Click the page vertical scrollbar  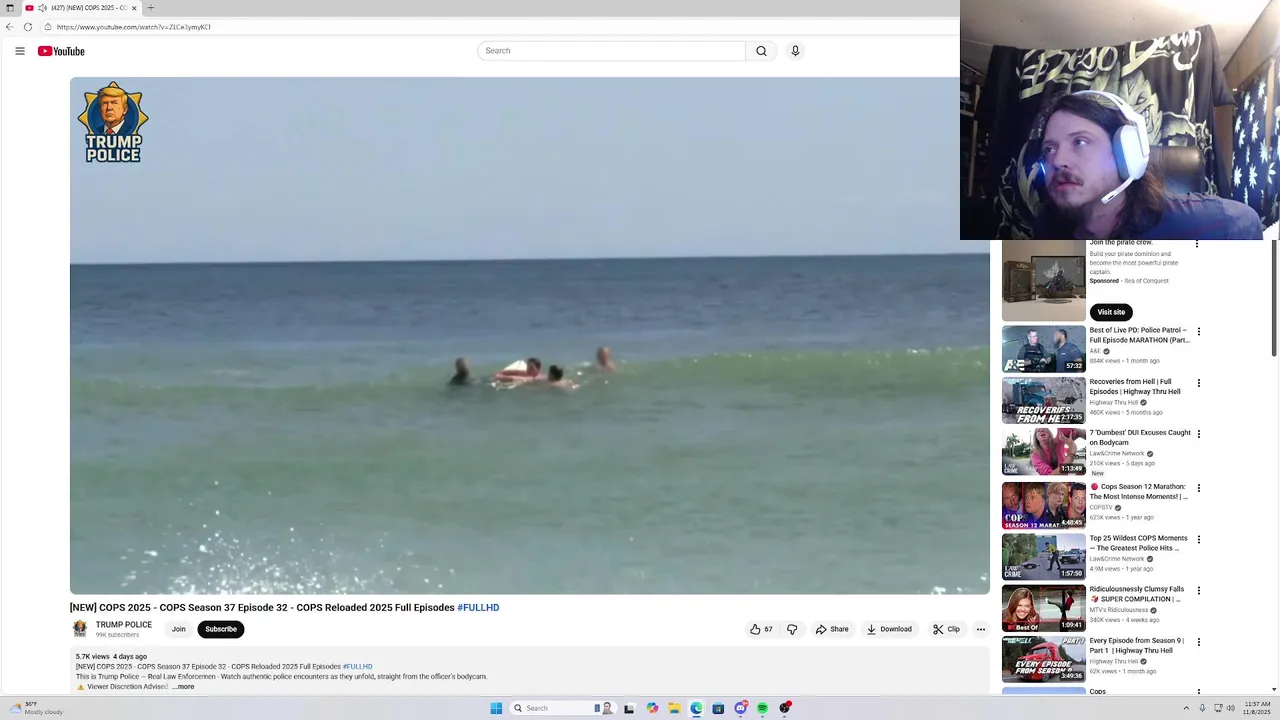click(x=1274, y=298)
